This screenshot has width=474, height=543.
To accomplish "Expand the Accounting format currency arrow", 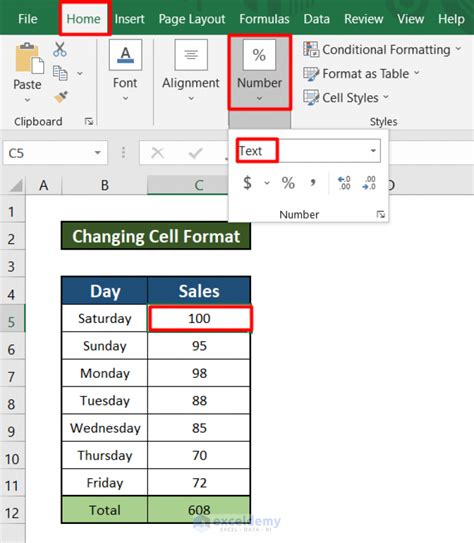I will tap(267, 183).
